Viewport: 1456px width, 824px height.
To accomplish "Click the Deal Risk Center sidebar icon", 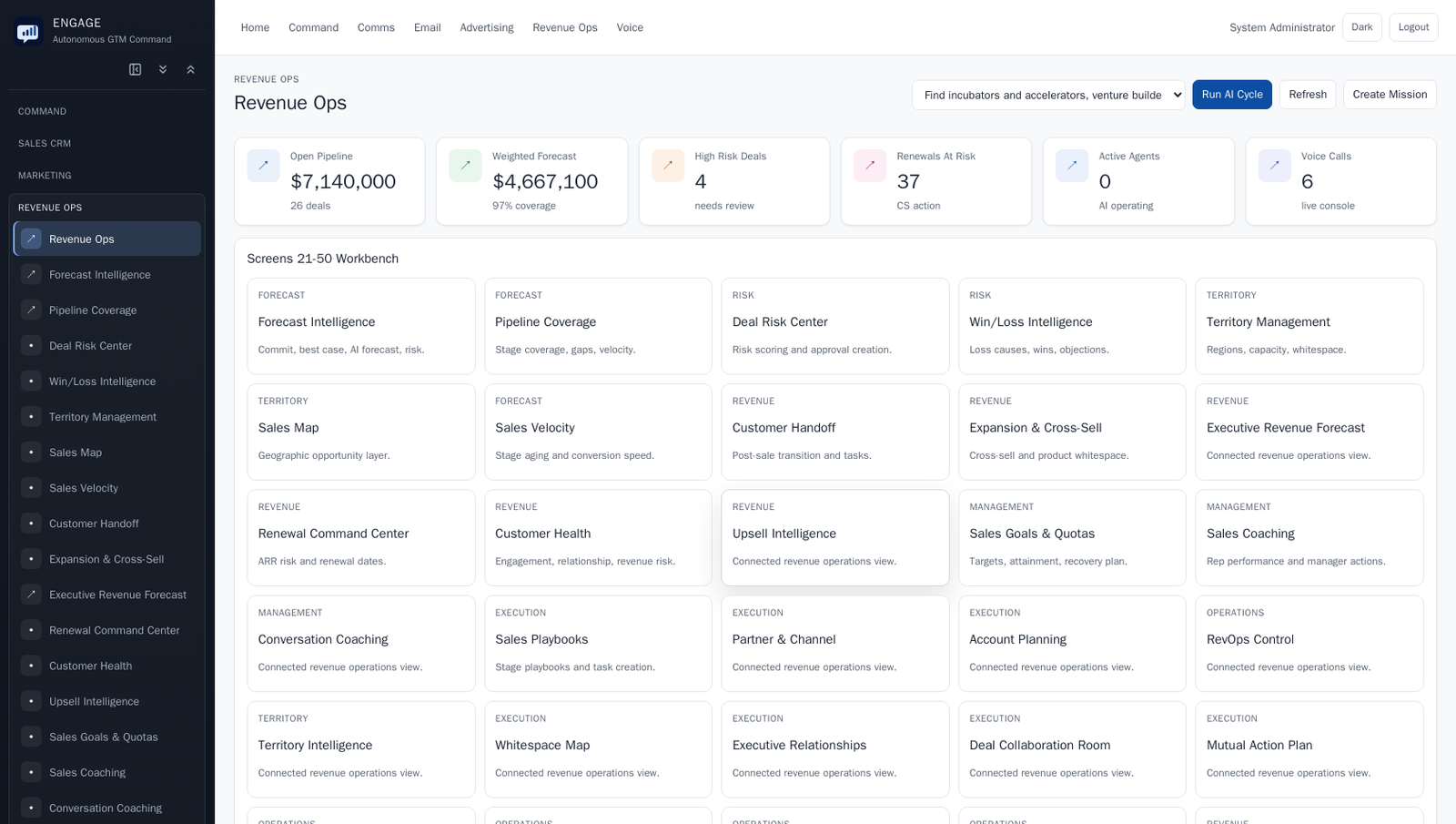I will click(31, 345).
